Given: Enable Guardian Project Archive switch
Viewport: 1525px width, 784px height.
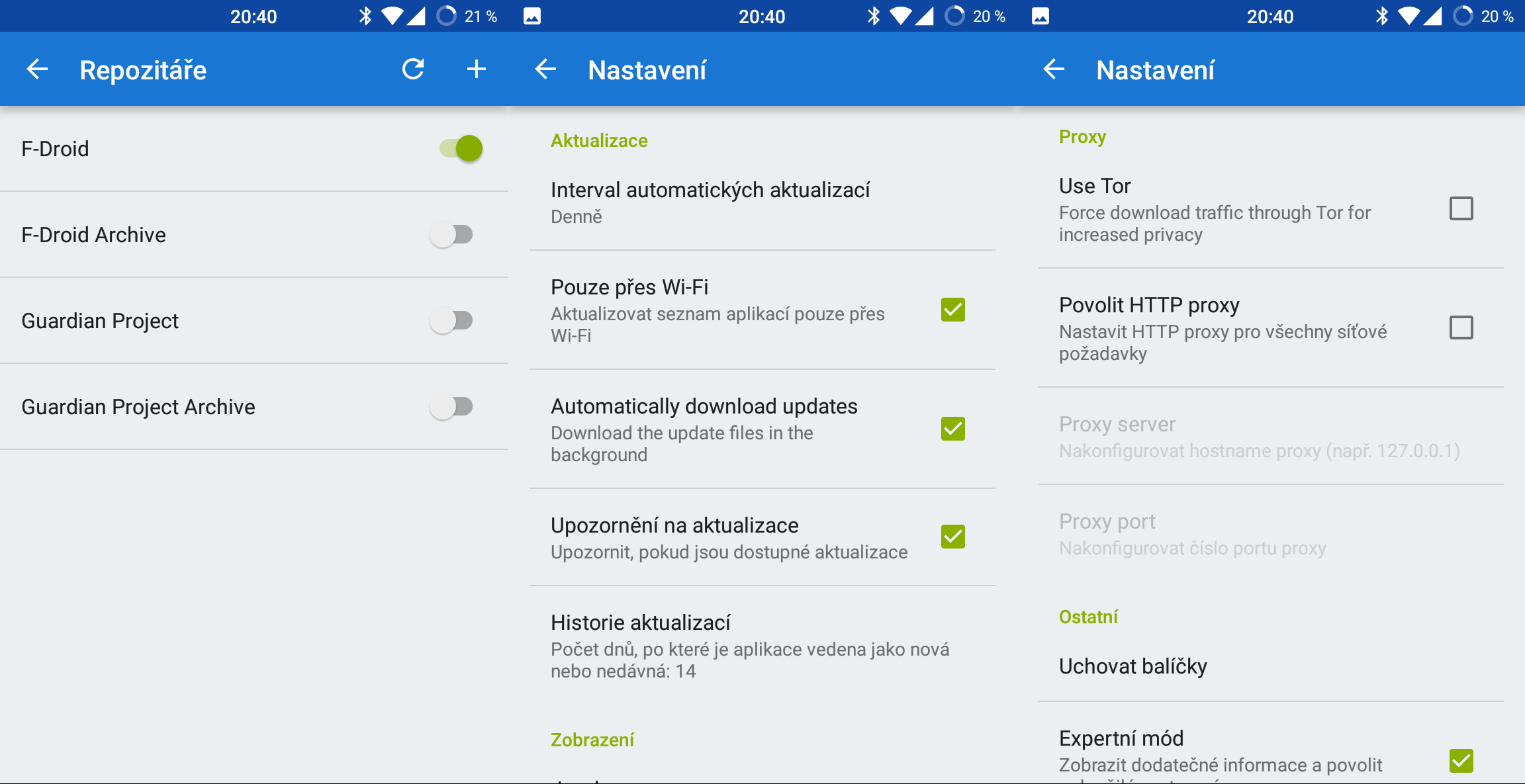Looking at the screenshot, I should coord(451,406).
